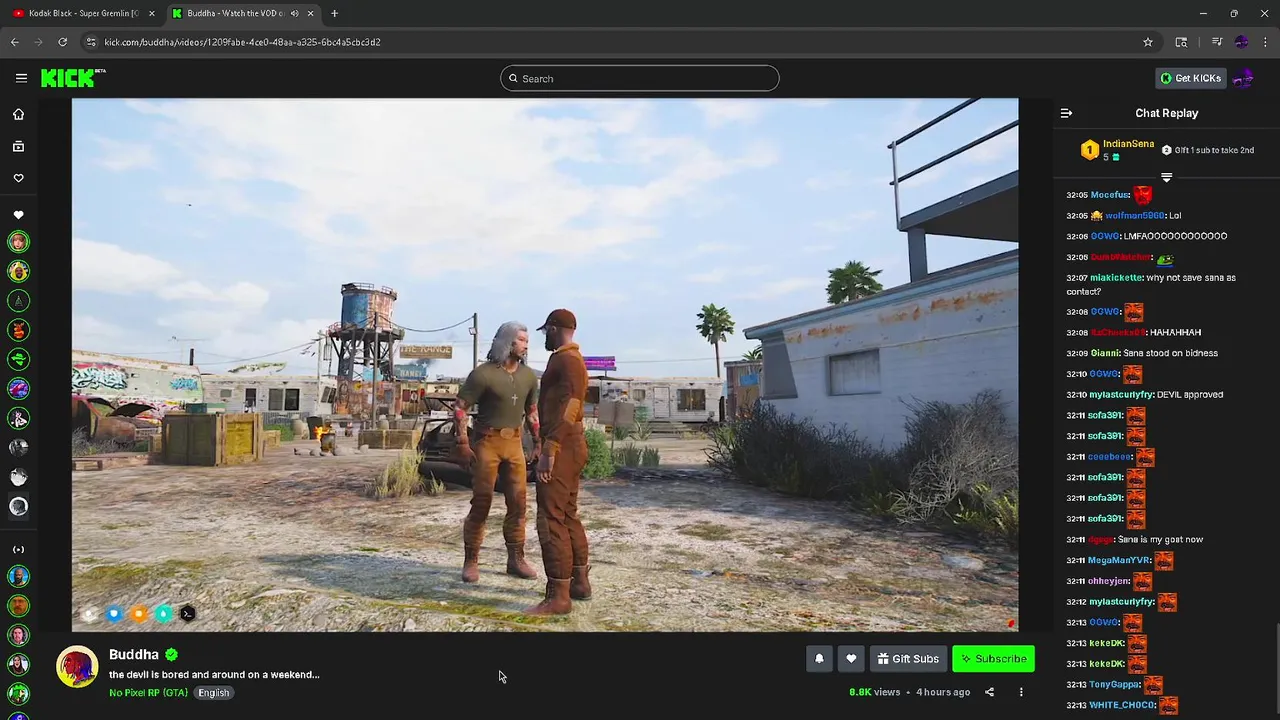Go back in browser history
The image size is (1280, 720).
point(14,42)
